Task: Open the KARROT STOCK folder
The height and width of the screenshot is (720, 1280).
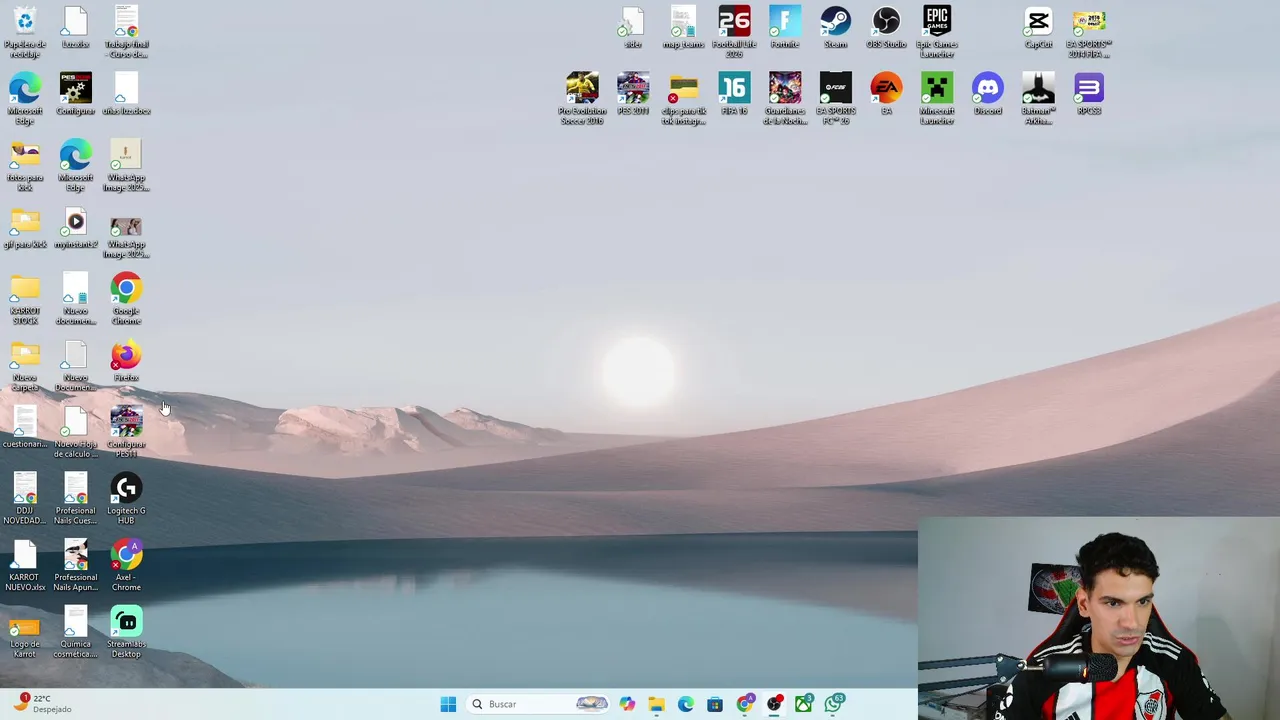Action: click(25, 299)
